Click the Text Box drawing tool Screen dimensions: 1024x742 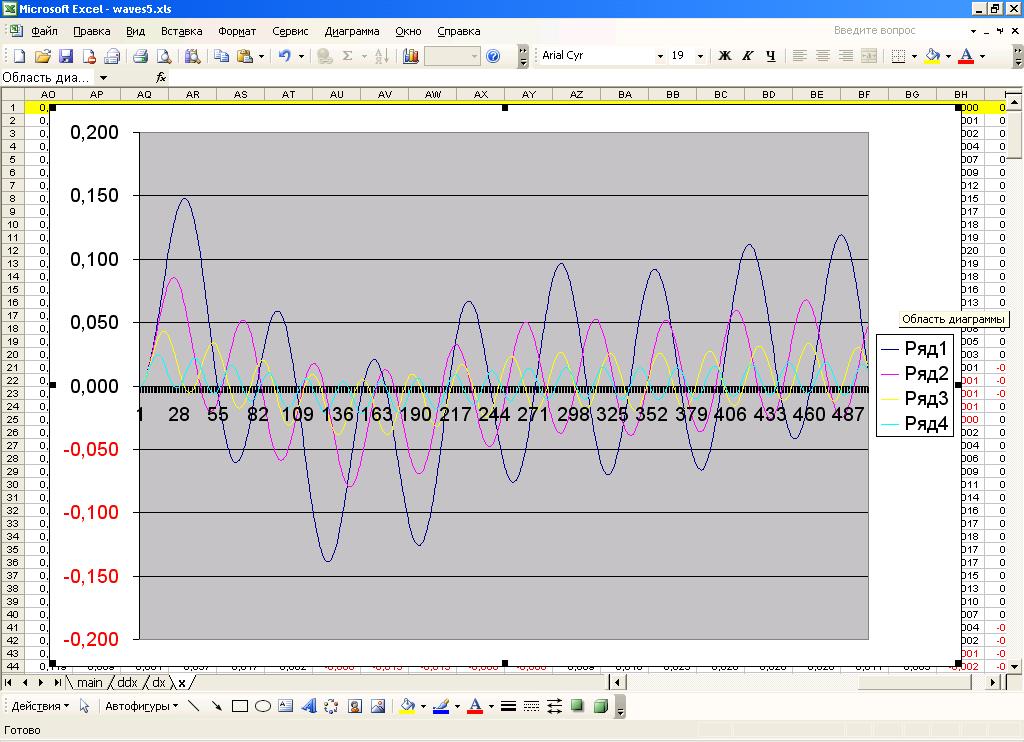pos(285,706)
